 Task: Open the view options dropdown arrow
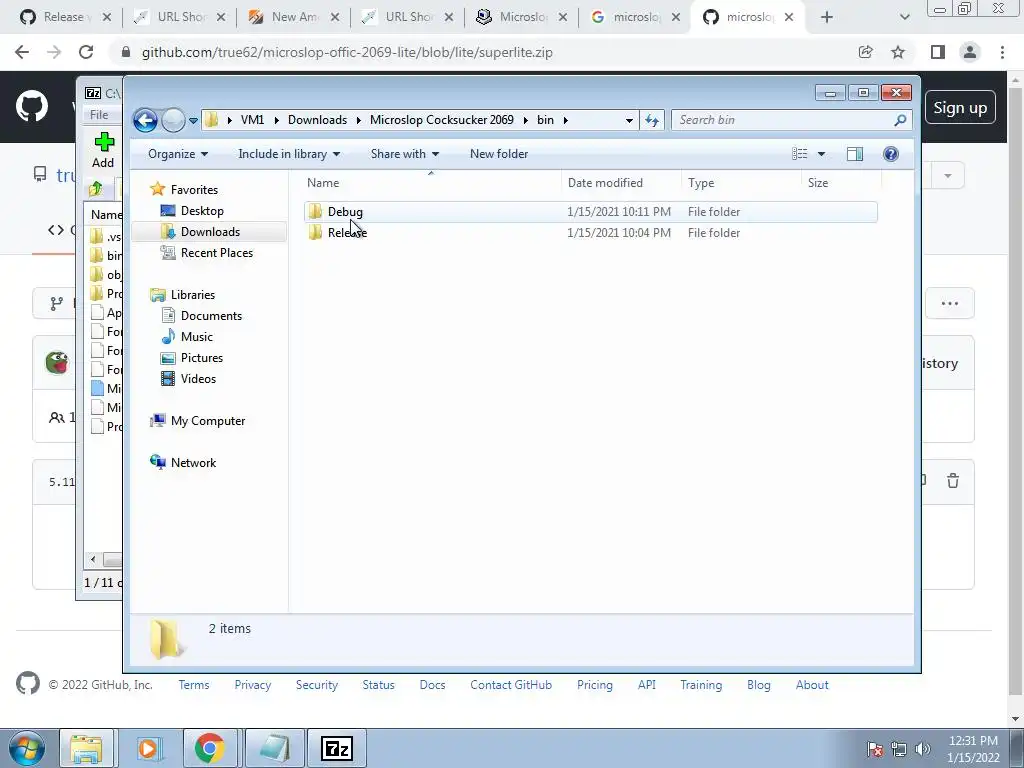click(822, 154)
